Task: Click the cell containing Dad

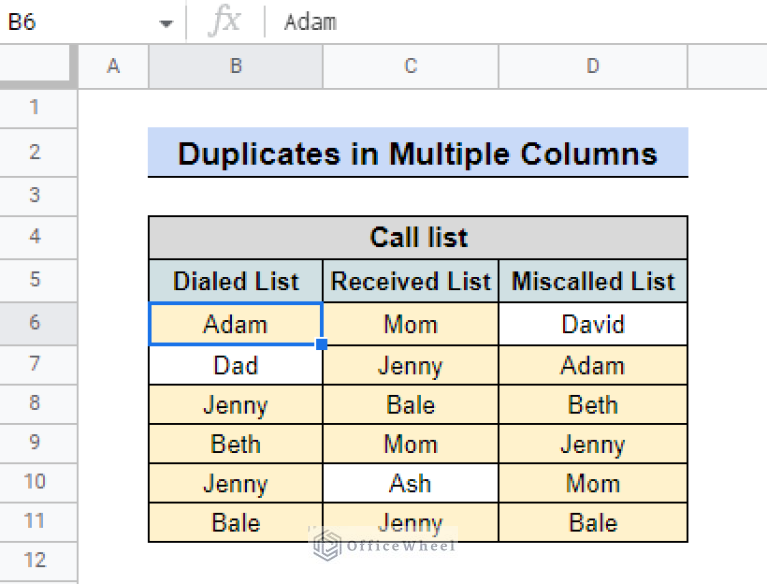Action: pyautogui.click(x=235, y=365)
